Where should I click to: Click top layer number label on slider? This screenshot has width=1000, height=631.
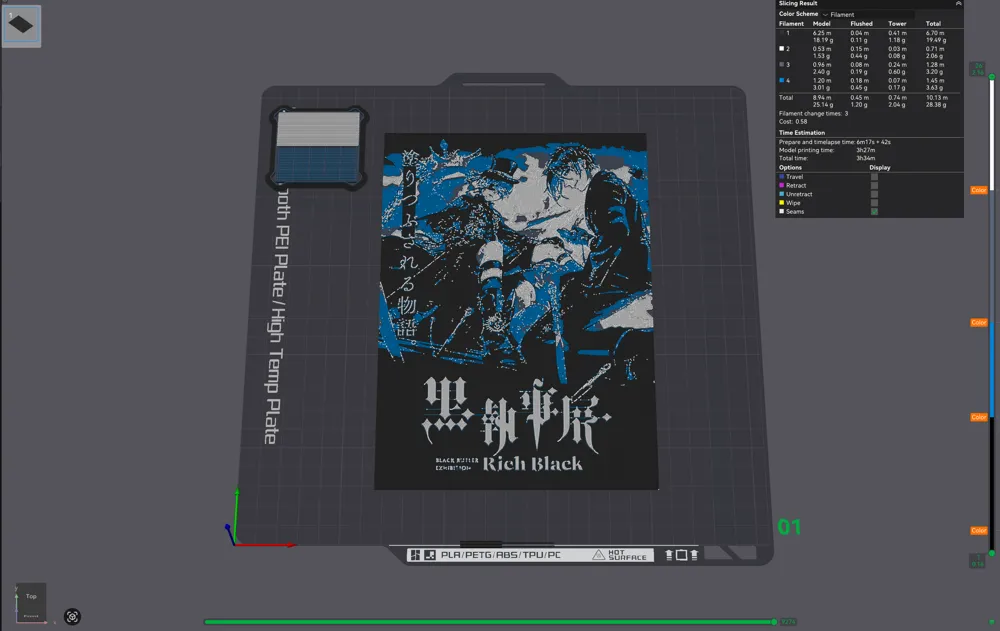977,69
